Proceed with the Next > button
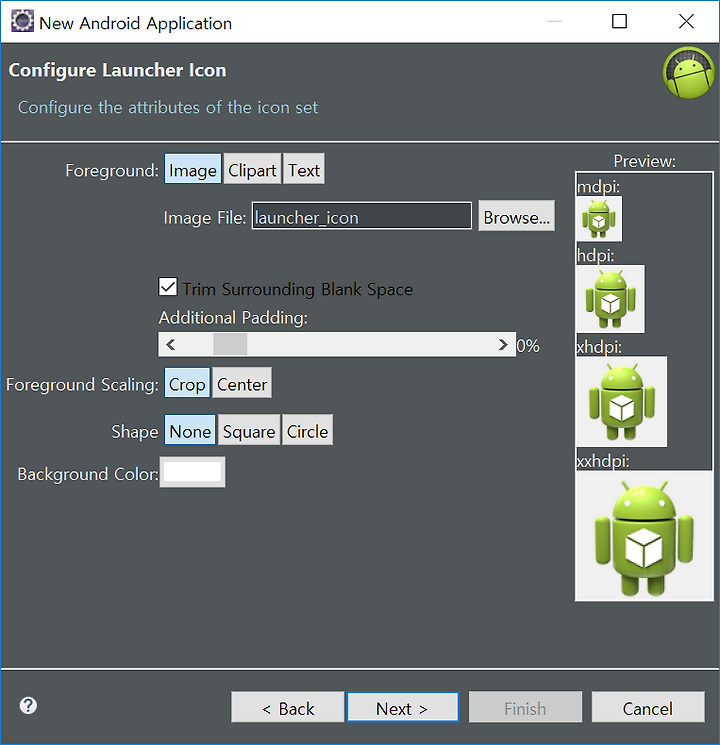Viewport: 720px width, 745px height. (x=403, y=708)
